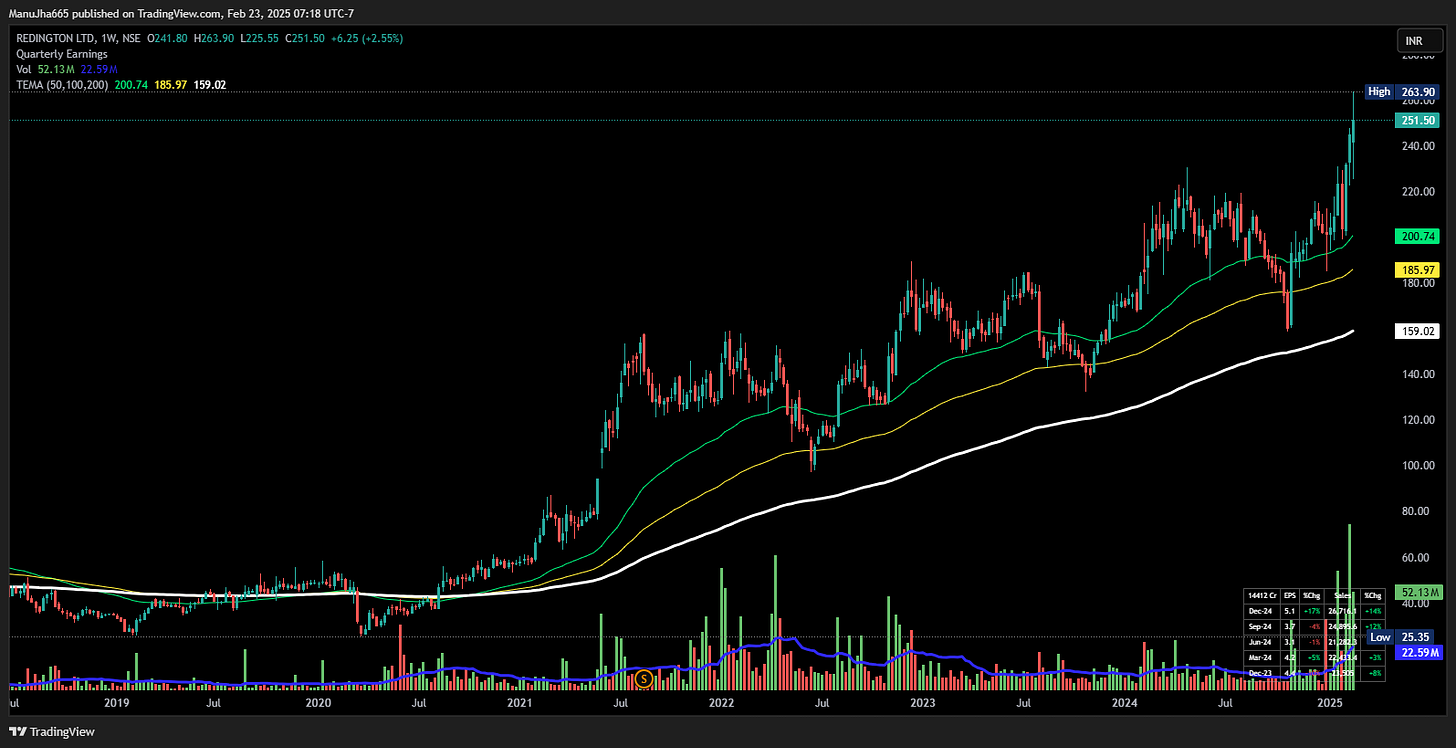
Task: Click the green 52.13M volume label on scale
Action: [1418, 593]
